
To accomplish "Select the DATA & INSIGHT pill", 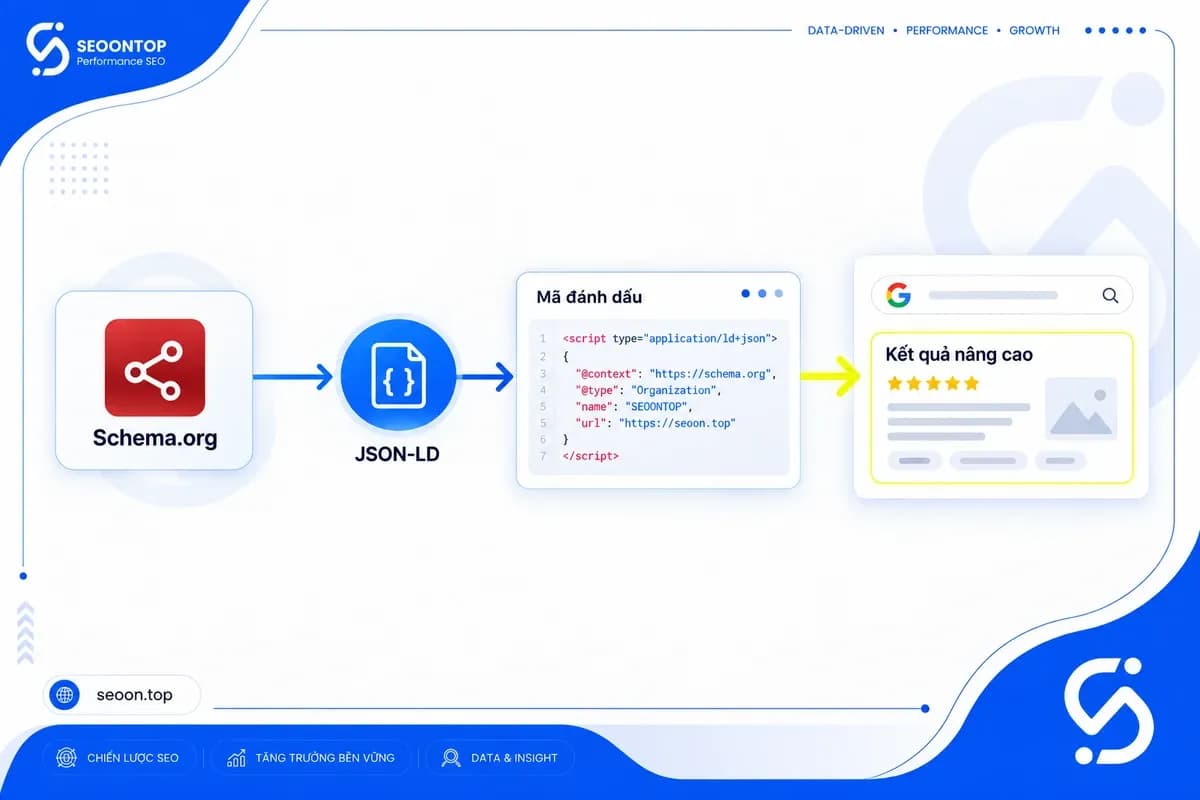I will tap(501, 758).
